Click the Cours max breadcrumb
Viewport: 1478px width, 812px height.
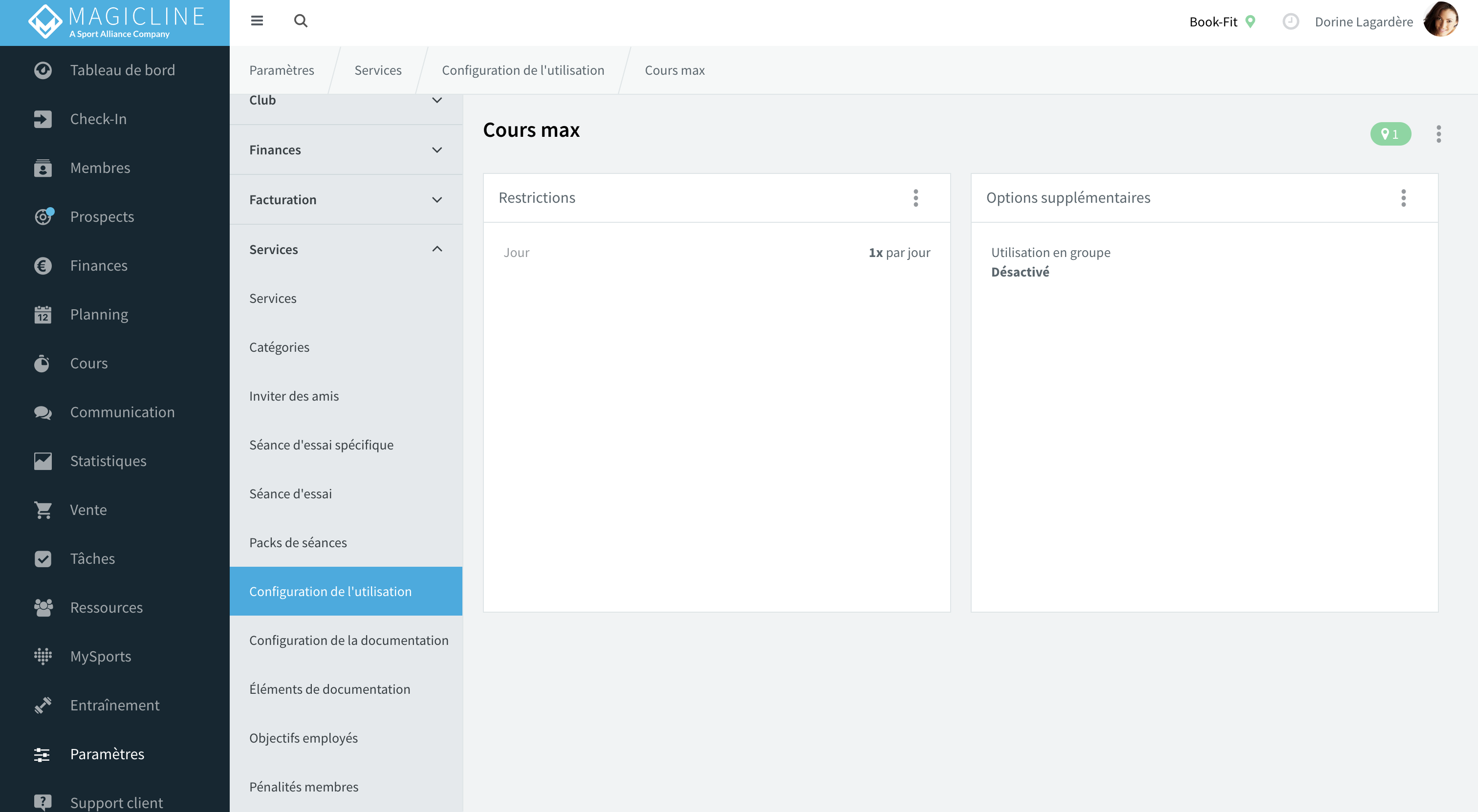(675, 70)
